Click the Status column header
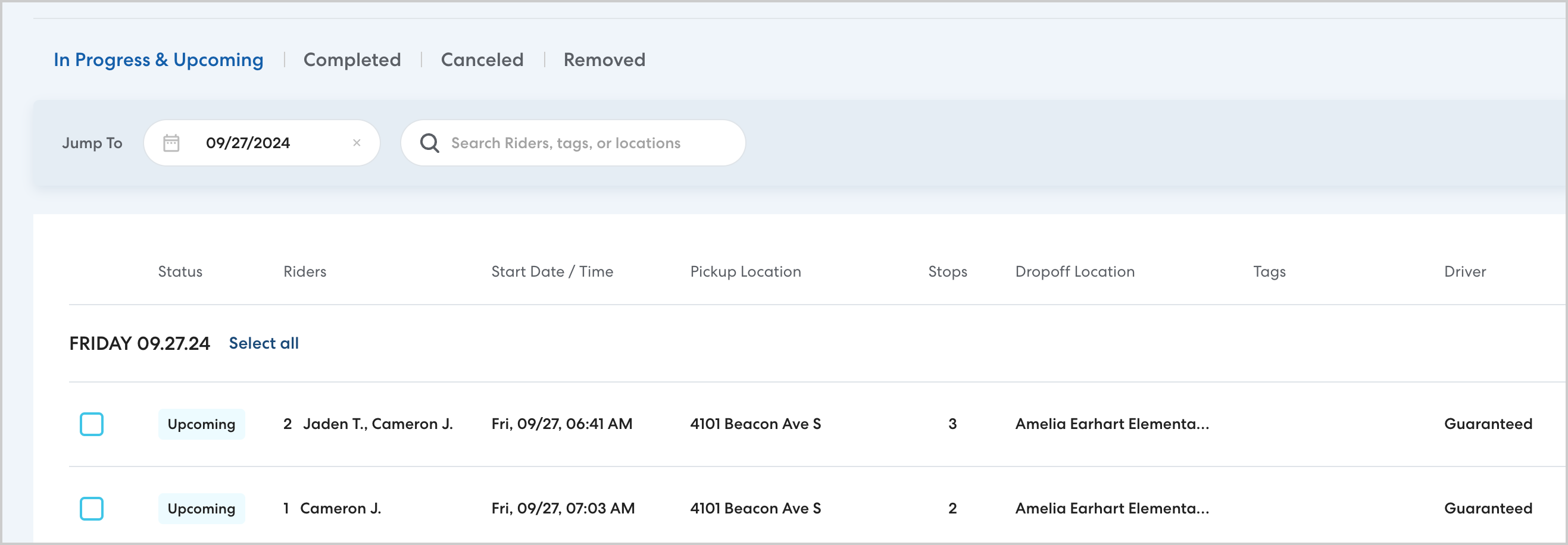The image size is (1568, 545). tap(180, 271)
